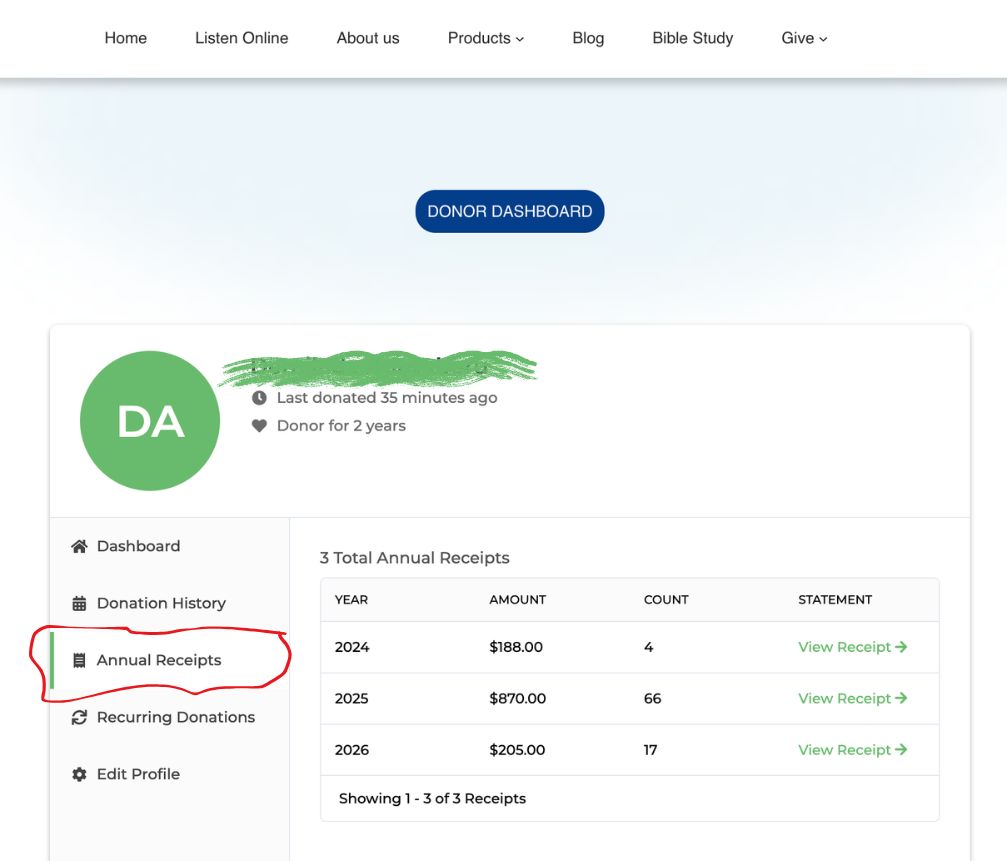The height and width of the screenshot is (861, 1007).
Task: Switch to Recurring Donations tab
Action: (176, 717)
